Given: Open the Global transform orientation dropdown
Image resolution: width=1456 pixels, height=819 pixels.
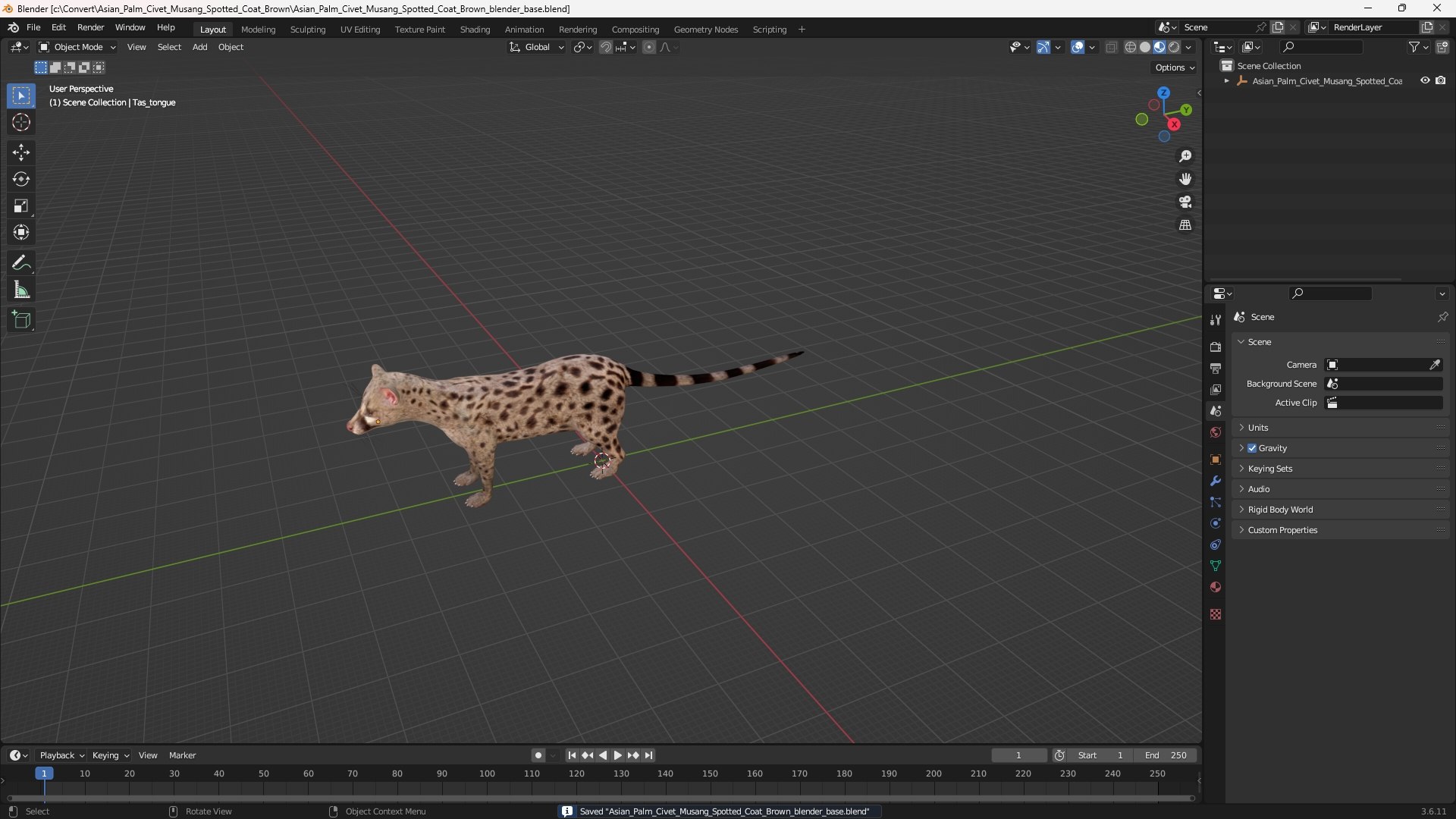Looking at the screenshot, I should [536, 47].
